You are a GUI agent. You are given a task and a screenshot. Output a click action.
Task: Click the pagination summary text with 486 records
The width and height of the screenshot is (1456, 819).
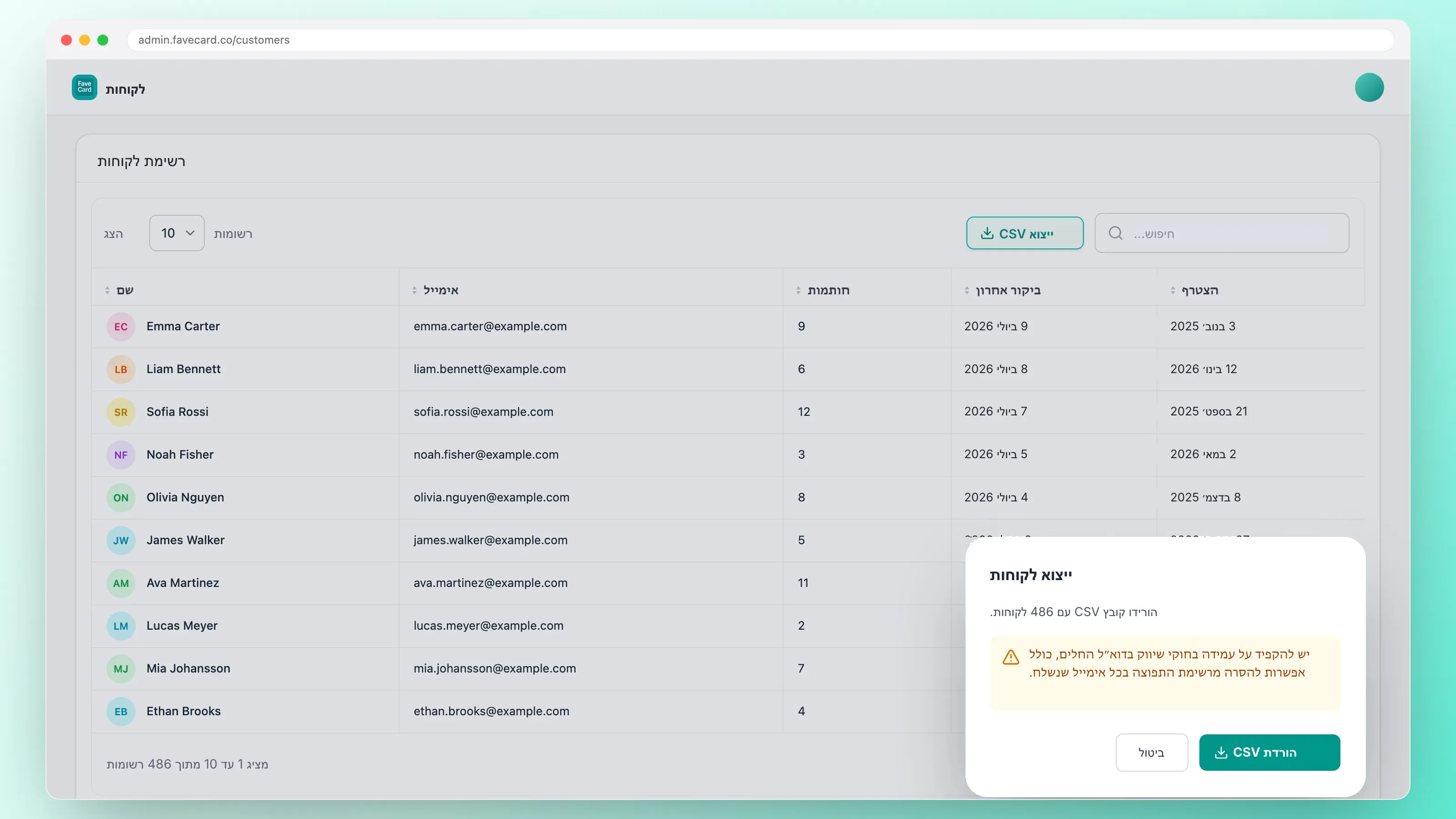(x=187, y=764)
